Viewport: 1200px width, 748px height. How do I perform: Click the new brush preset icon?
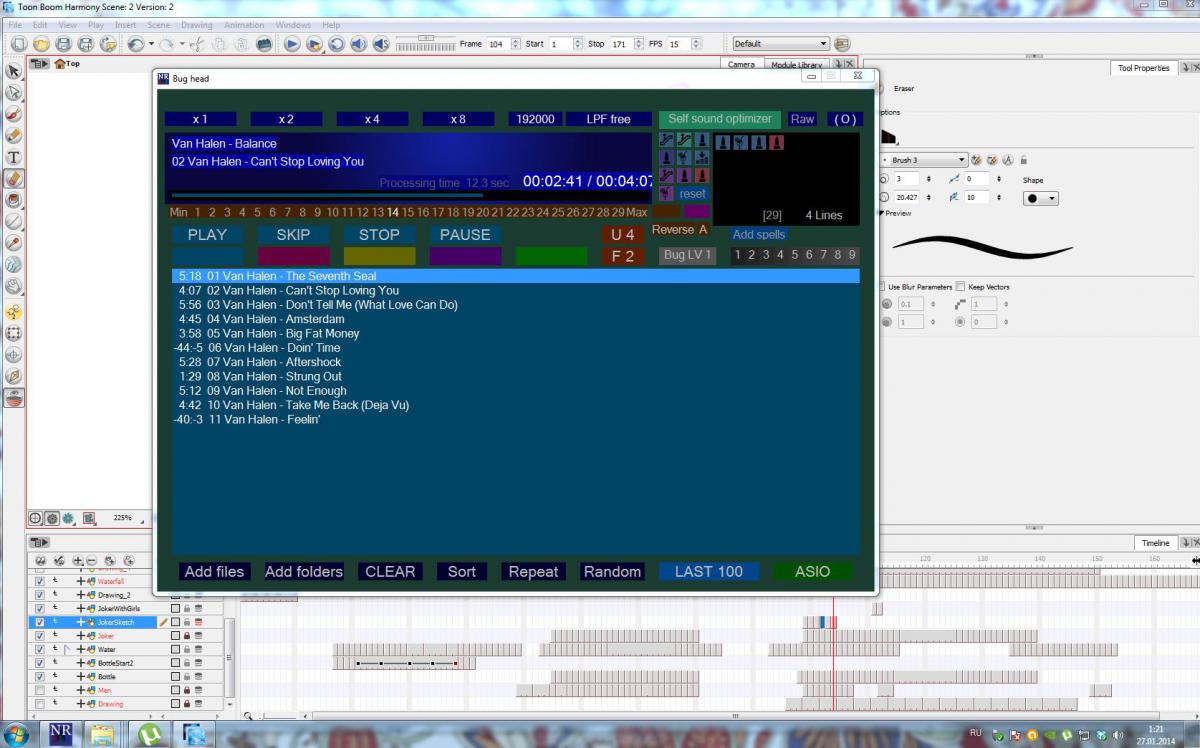(977, 160)
